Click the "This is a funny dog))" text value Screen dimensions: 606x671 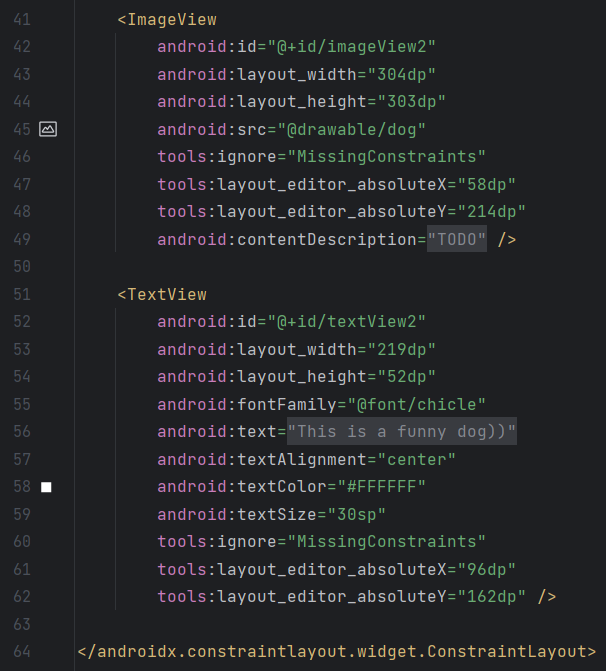point(402,431)
